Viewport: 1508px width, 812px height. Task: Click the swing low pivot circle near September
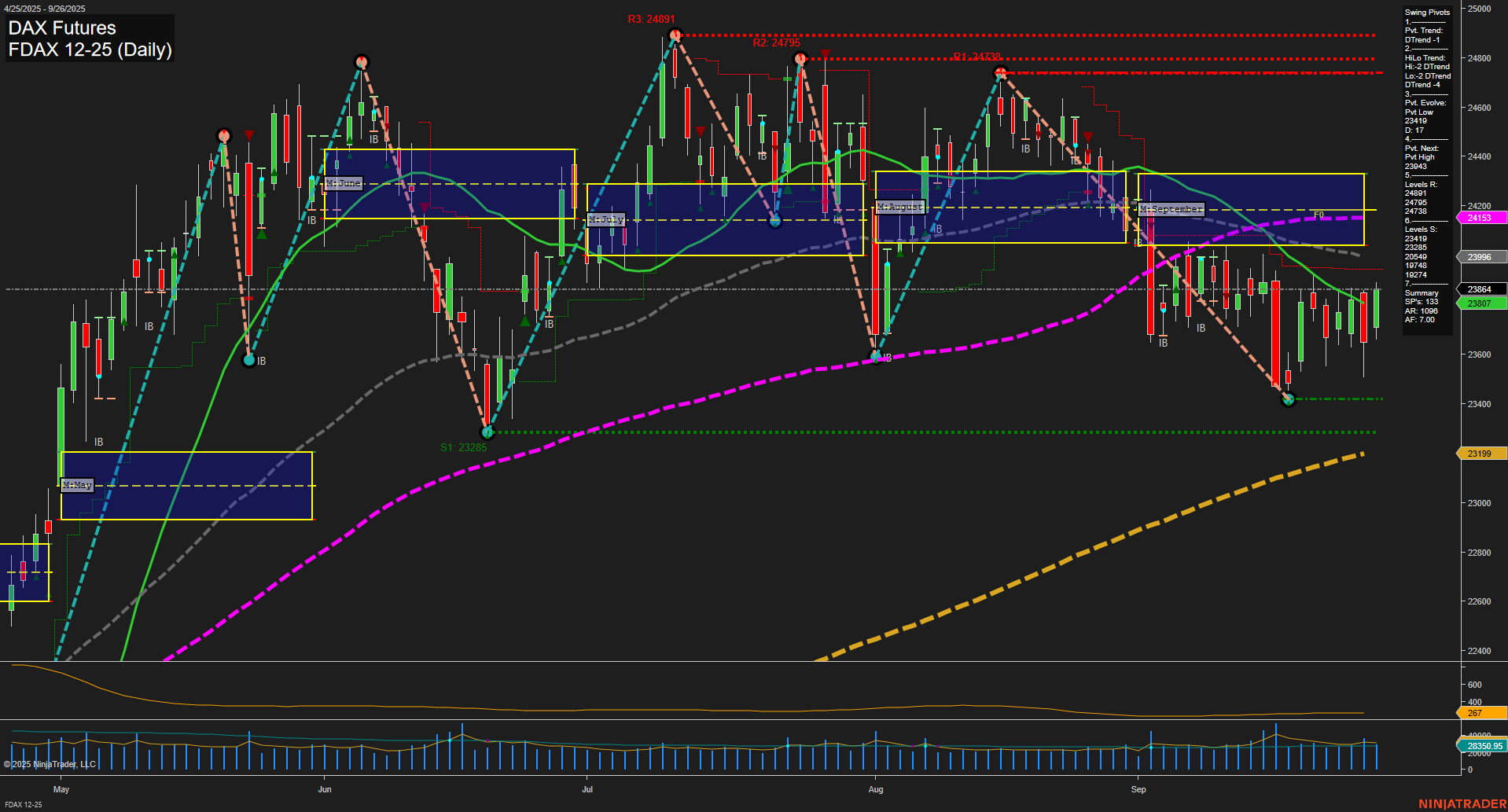coord(1288,399)
